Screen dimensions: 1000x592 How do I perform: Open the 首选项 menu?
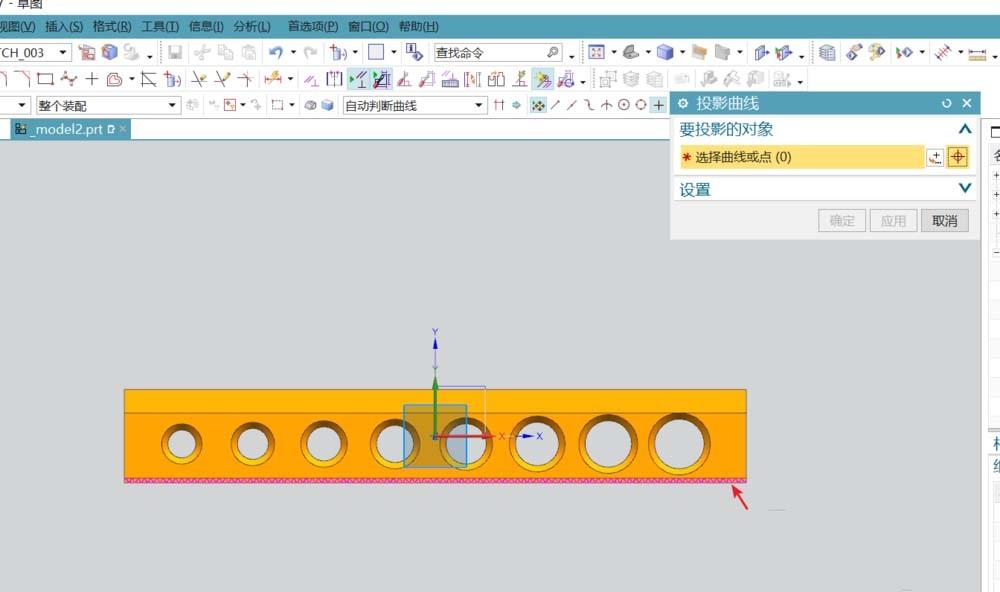coord(314,27)
